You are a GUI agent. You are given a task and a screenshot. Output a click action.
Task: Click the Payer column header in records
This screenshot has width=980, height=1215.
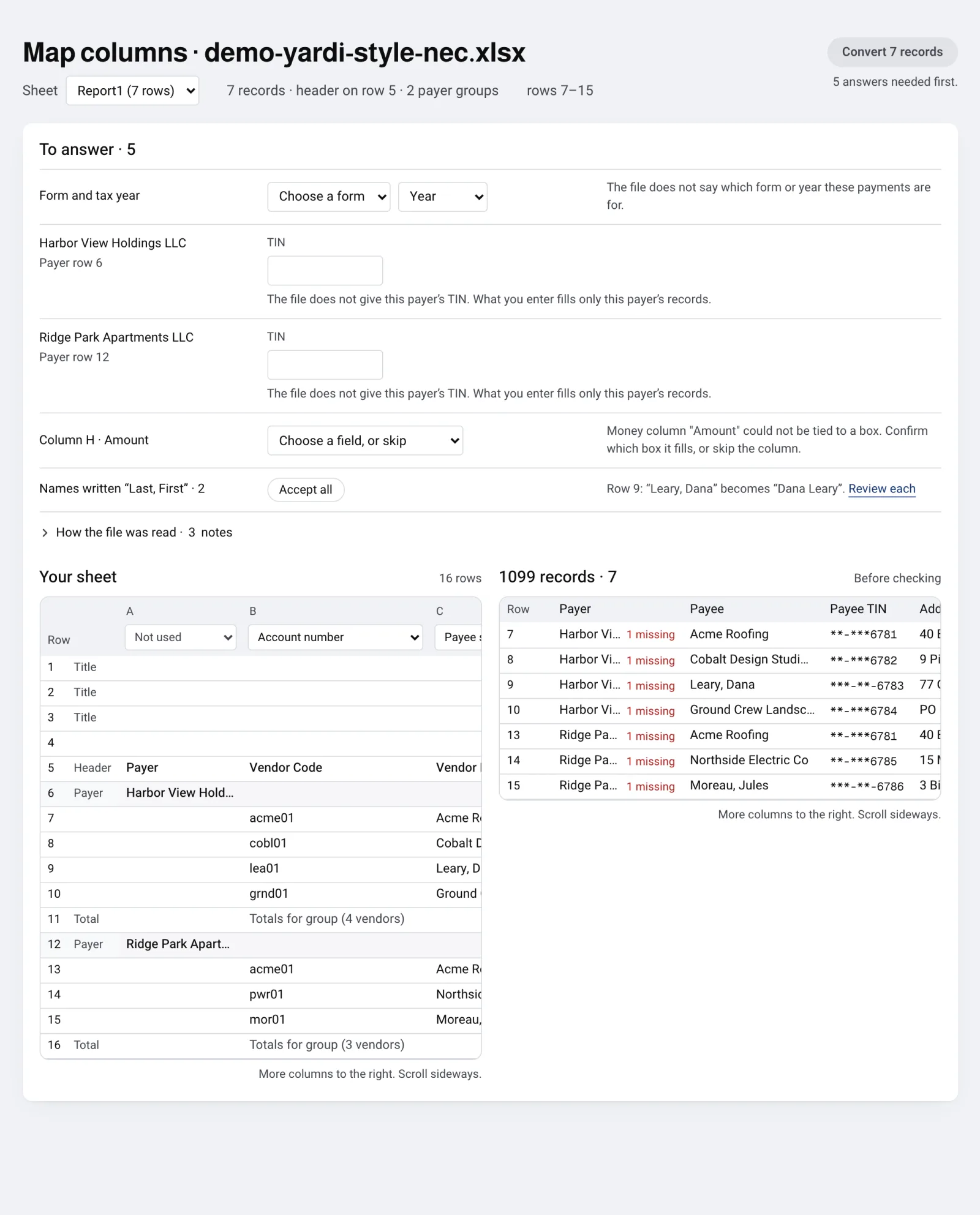pos(575,609)
